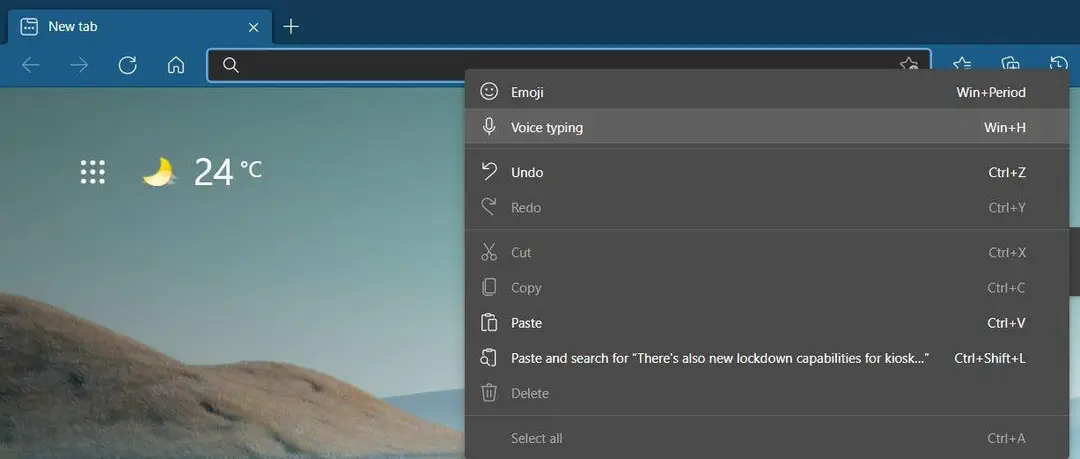Select Cut in the context menu
Viewport: 1080px width, 459px height.
767,253
